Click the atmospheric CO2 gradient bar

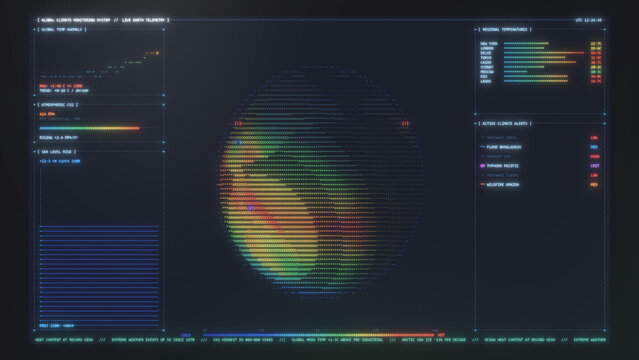tap(90, 128)
